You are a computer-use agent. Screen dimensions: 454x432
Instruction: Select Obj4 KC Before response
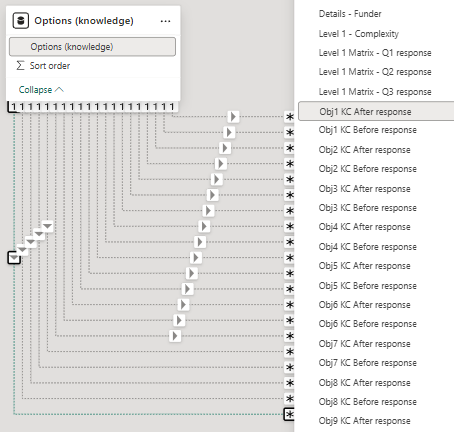click(368, 247)
